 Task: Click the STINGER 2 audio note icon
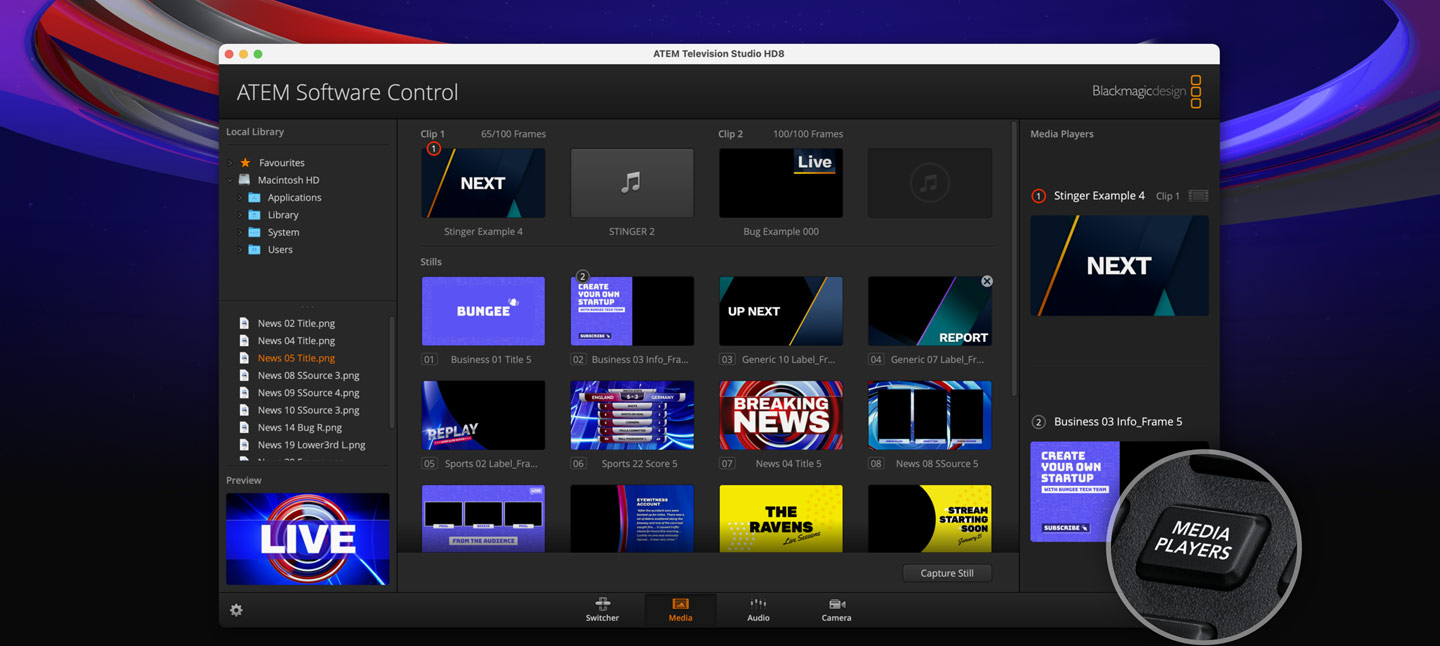point(631,183)
